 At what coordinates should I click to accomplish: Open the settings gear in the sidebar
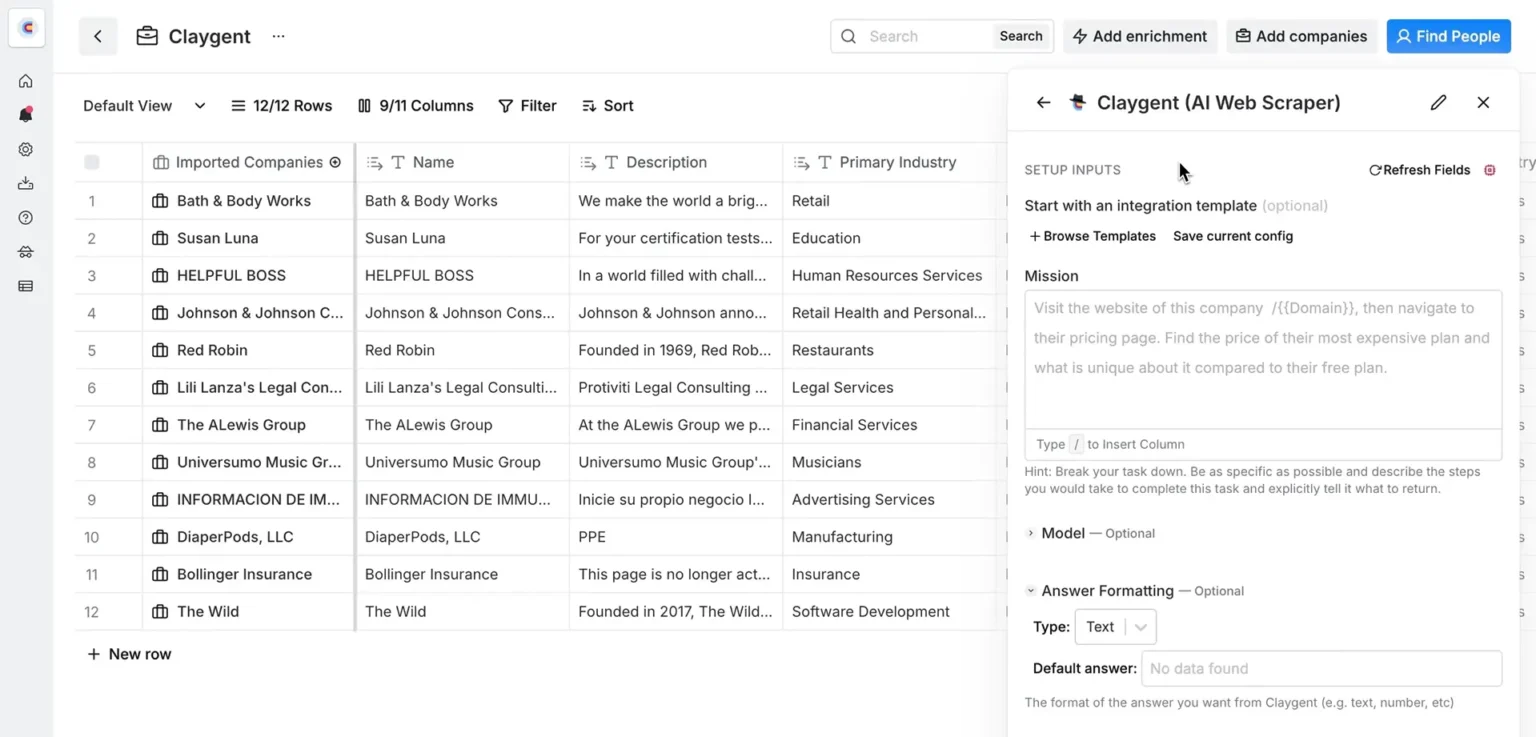[x=26, y=149]
